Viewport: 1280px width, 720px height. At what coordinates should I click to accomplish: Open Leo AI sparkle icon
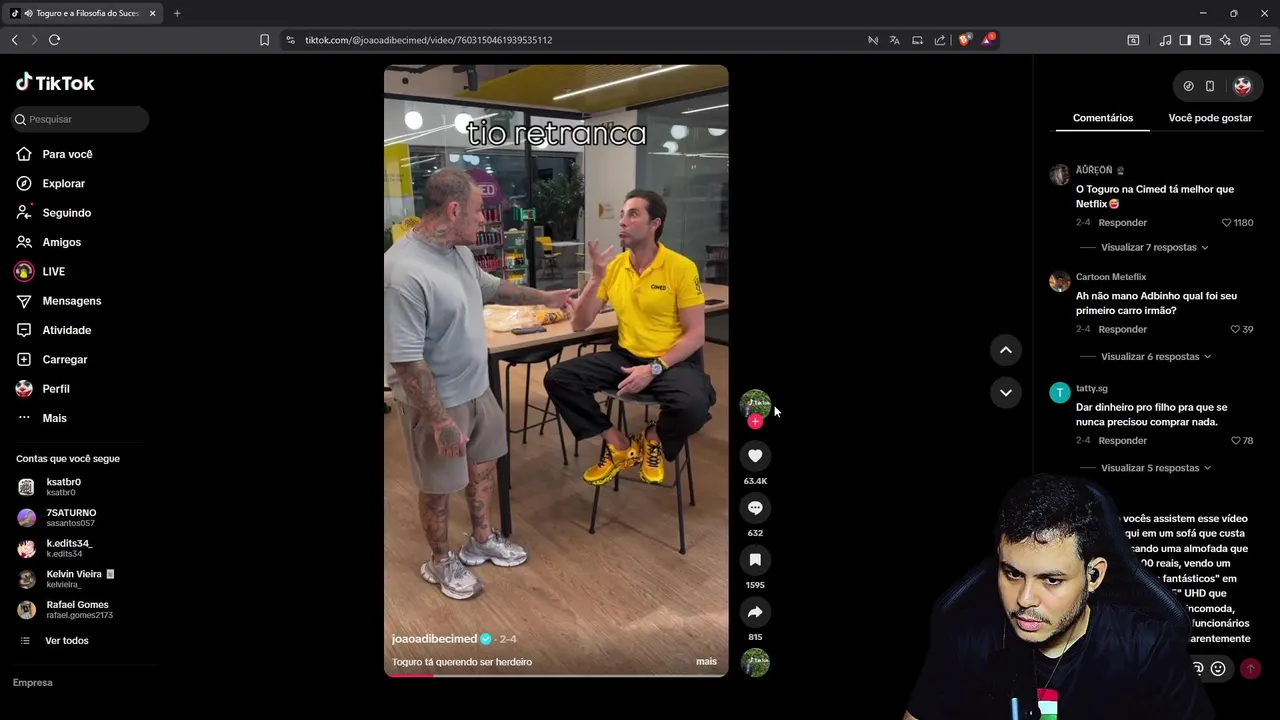coord(1225,40)
